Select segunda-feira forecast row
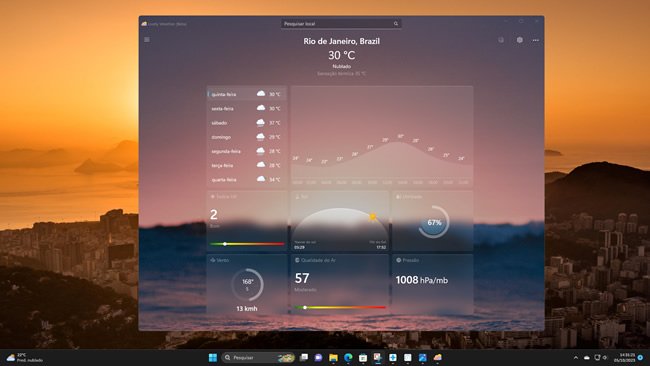Image resolution: width=650 pixels, height=366 pixels. 247,151
